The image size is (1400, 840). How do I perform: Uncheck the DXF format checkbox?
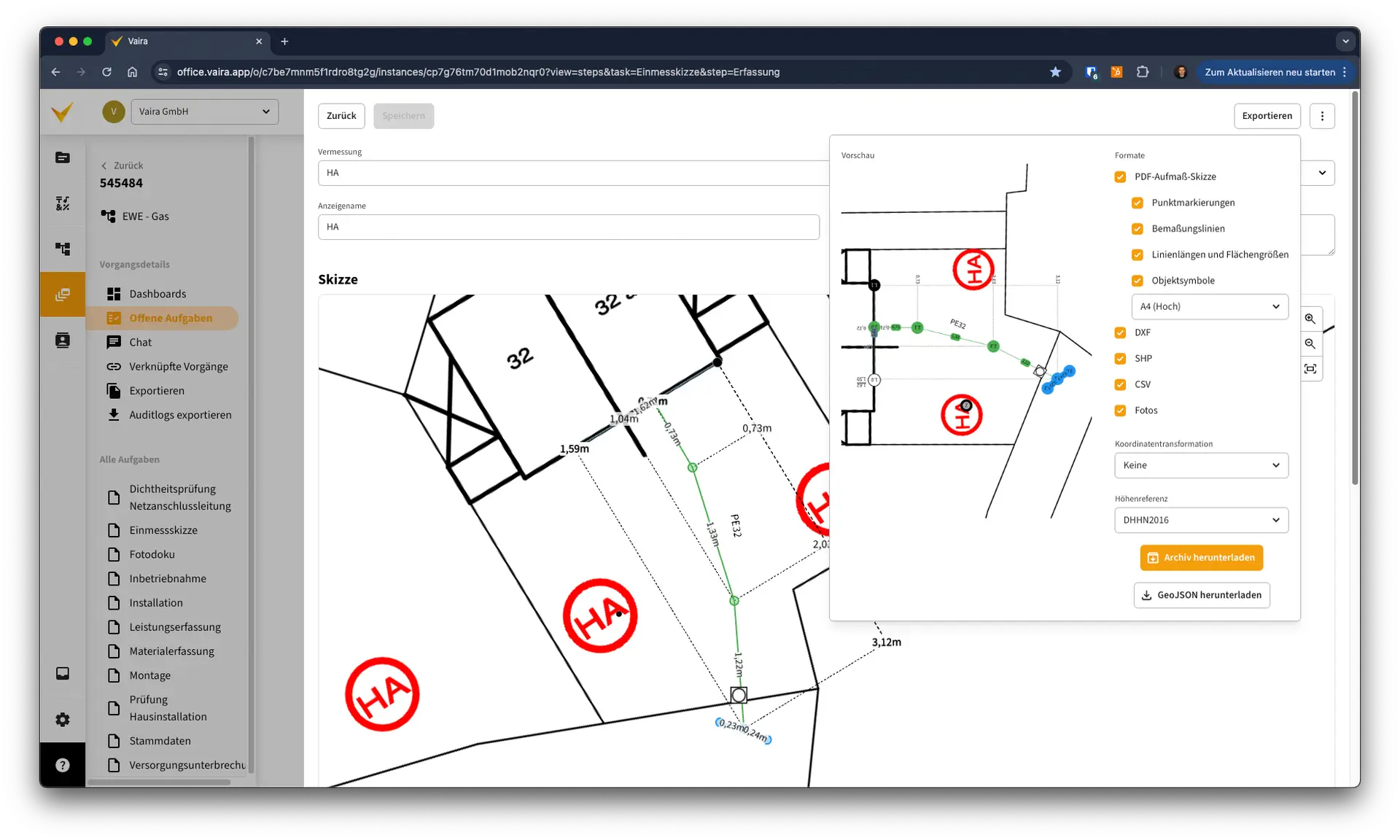click(x=1120, y=332)
